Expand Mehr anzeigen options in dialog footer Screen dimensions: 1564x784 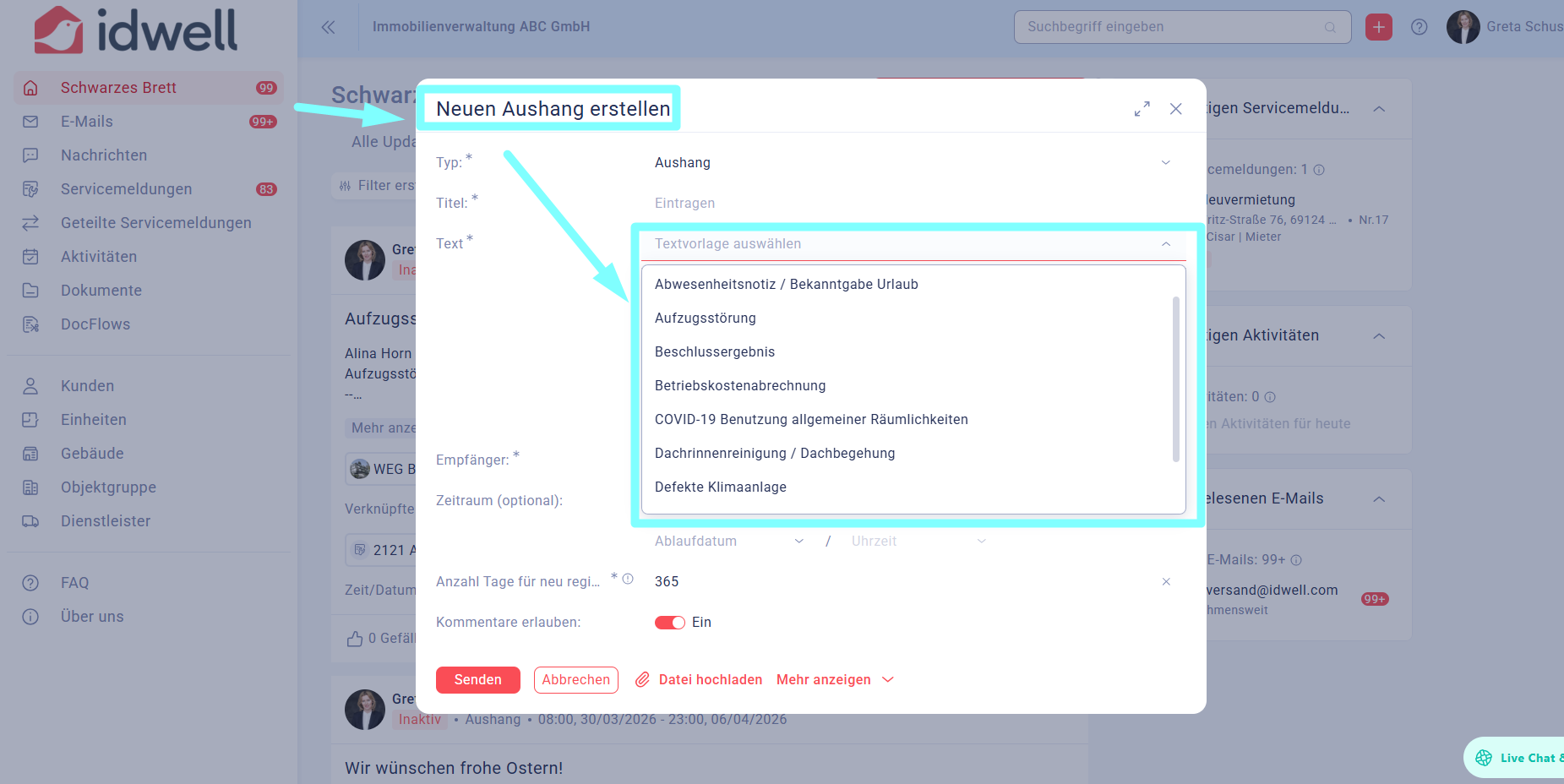[835, 679]
